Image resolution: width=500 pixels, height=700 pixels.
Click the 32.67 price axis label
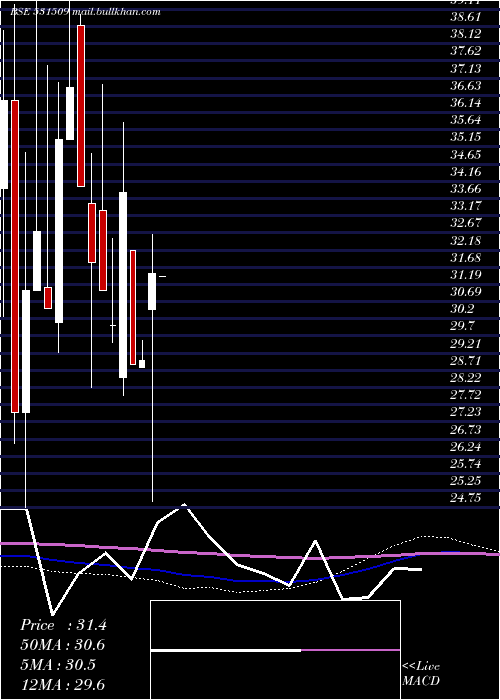click(466, 223)
